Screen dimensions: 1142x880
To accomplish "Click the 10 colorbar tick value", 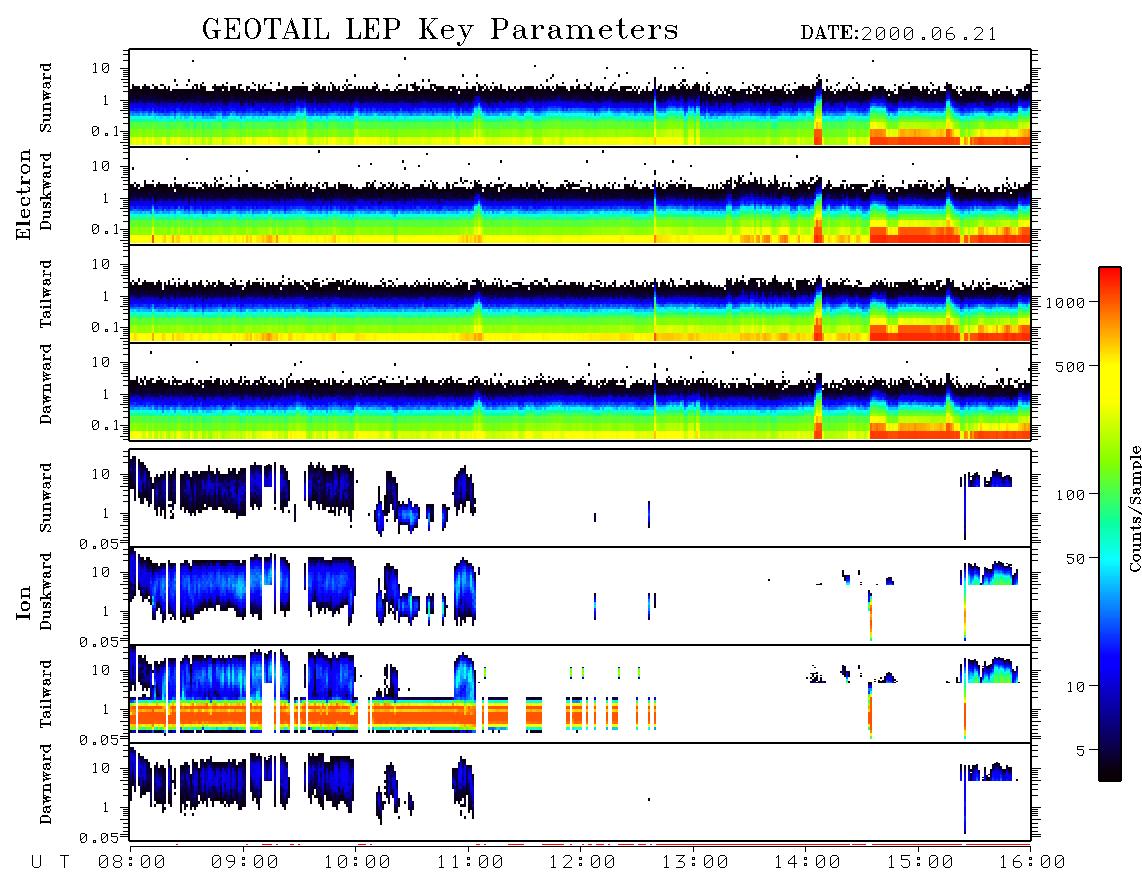I will tap(1075, 686).
